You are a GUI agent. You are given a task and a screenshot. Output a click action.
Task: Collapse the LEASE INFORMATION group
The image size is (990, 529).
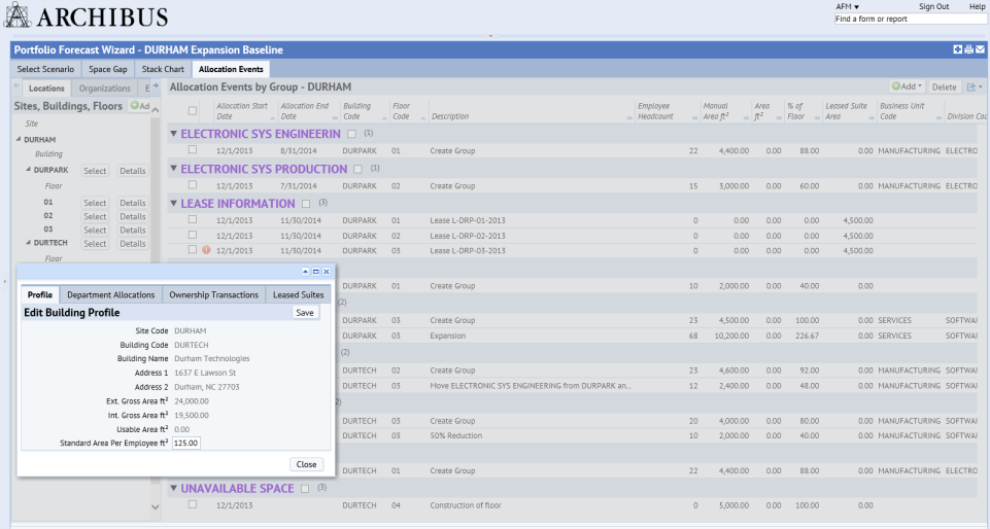[x=174, y=203]
